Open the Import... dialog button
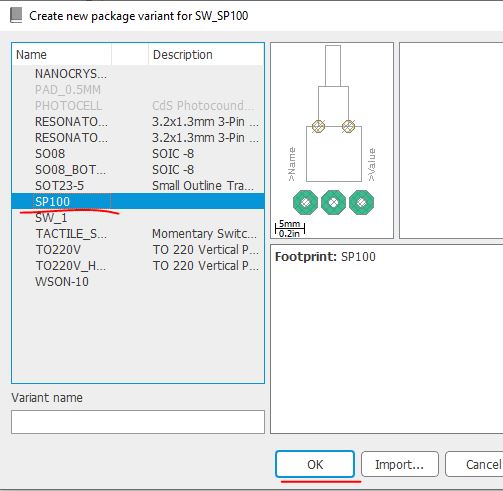503x491 pixels. (400, 464)
